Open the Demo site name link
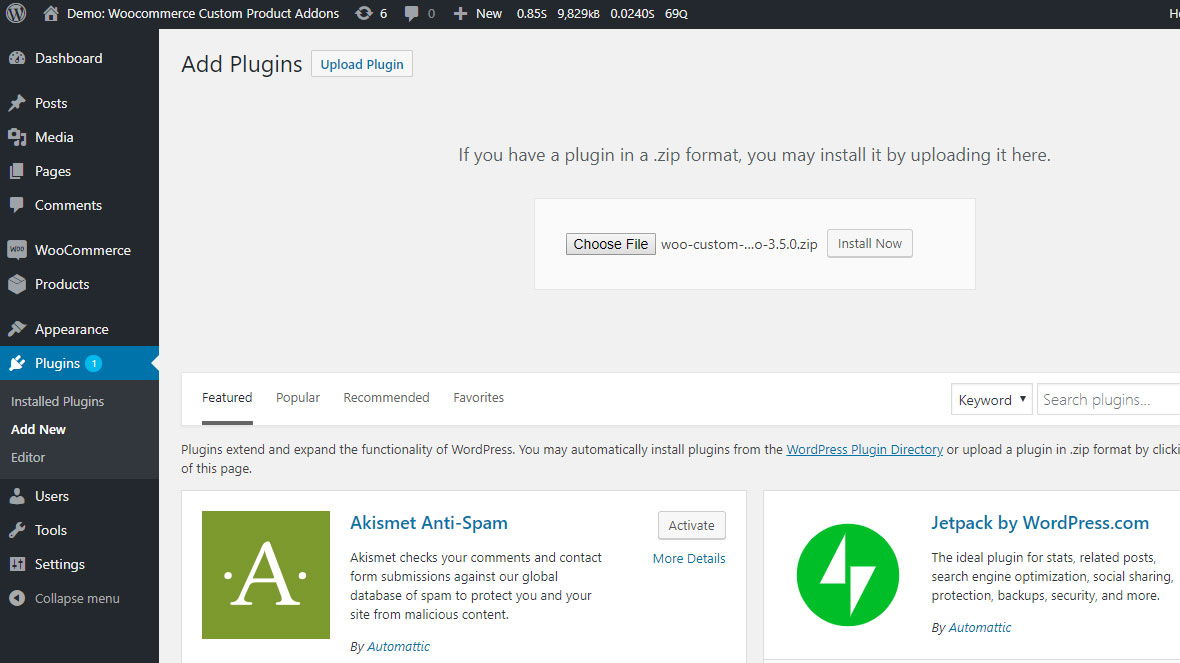This screenshot has height=663, width=1180. point(202,14)
